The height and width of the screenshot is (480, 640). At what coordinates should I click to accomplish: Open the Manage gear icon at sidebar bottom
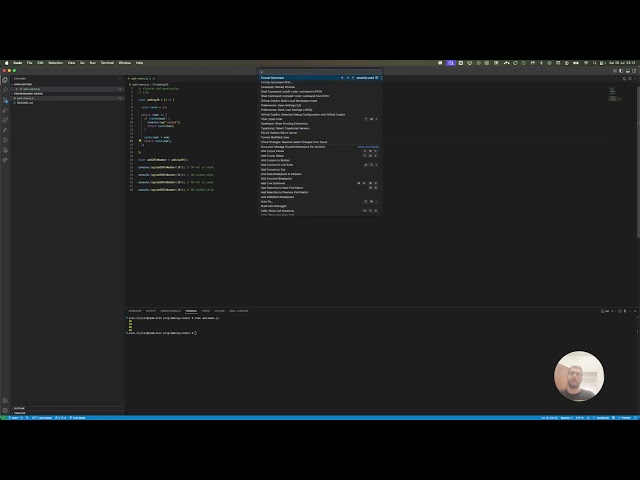coord(5,411)
